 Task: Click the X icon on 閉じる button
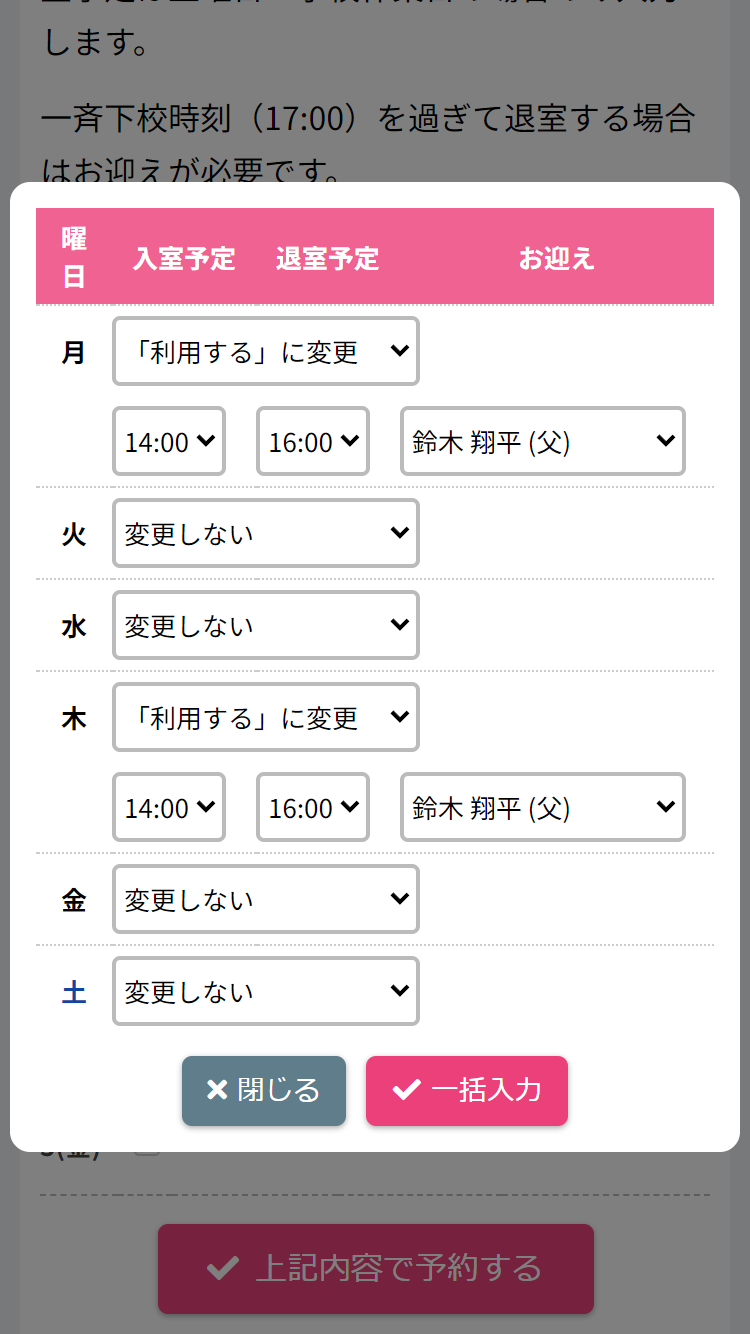[x=217, y=1090]
